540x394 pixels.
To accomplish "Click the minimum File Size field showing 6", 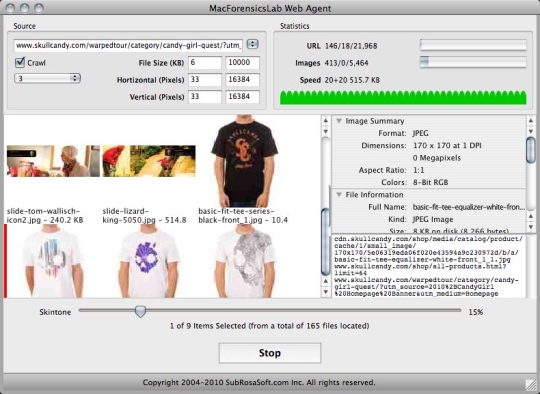I will tap(205, 63).
